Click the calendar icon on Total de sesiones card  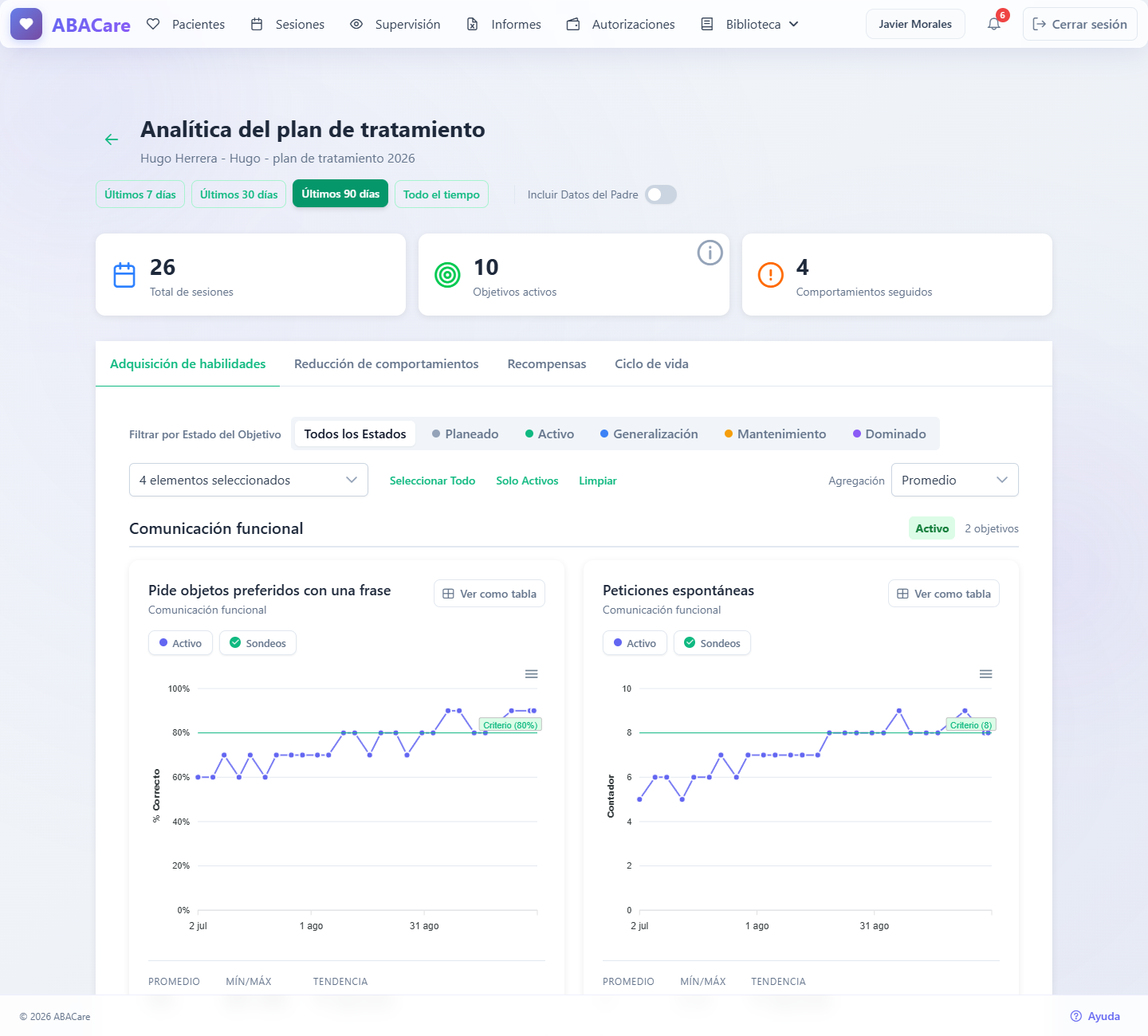pyautogui.click(x=124, y=275)
